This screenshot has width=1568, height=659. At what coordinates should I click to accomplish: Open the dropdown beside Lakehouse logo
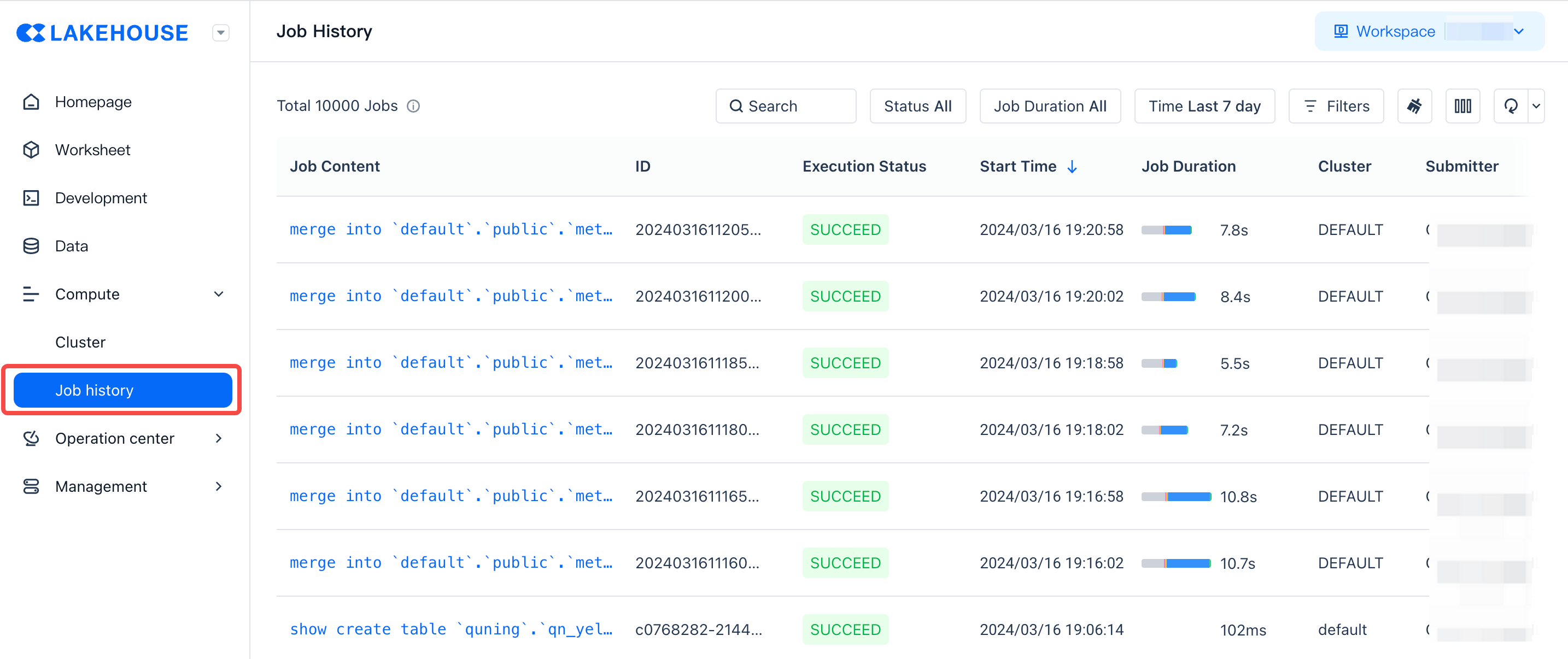[220, 32]
